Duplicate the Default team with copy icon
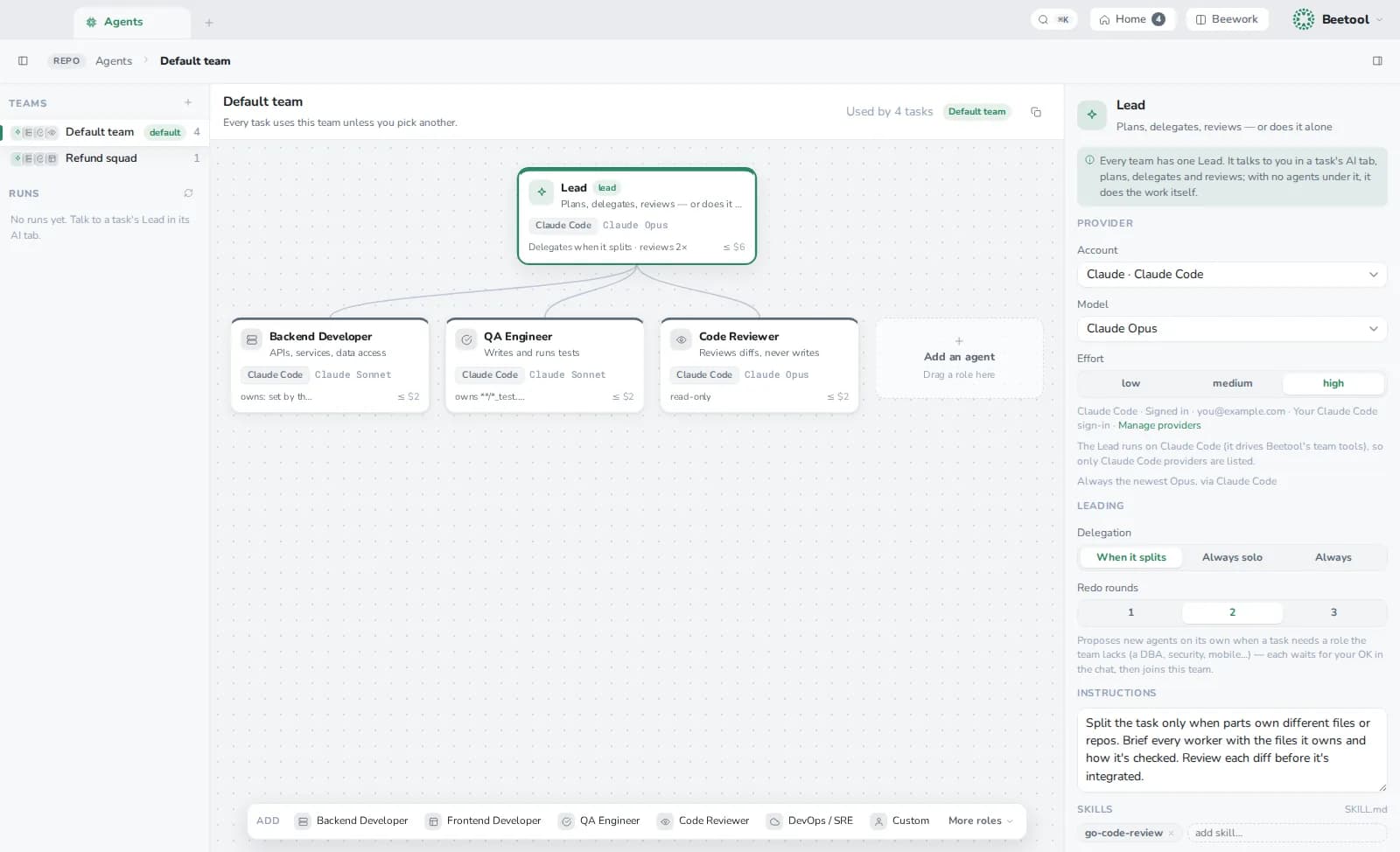Image resolution: width=1400 pixels, height=852 pixels. click(1036, 112)
